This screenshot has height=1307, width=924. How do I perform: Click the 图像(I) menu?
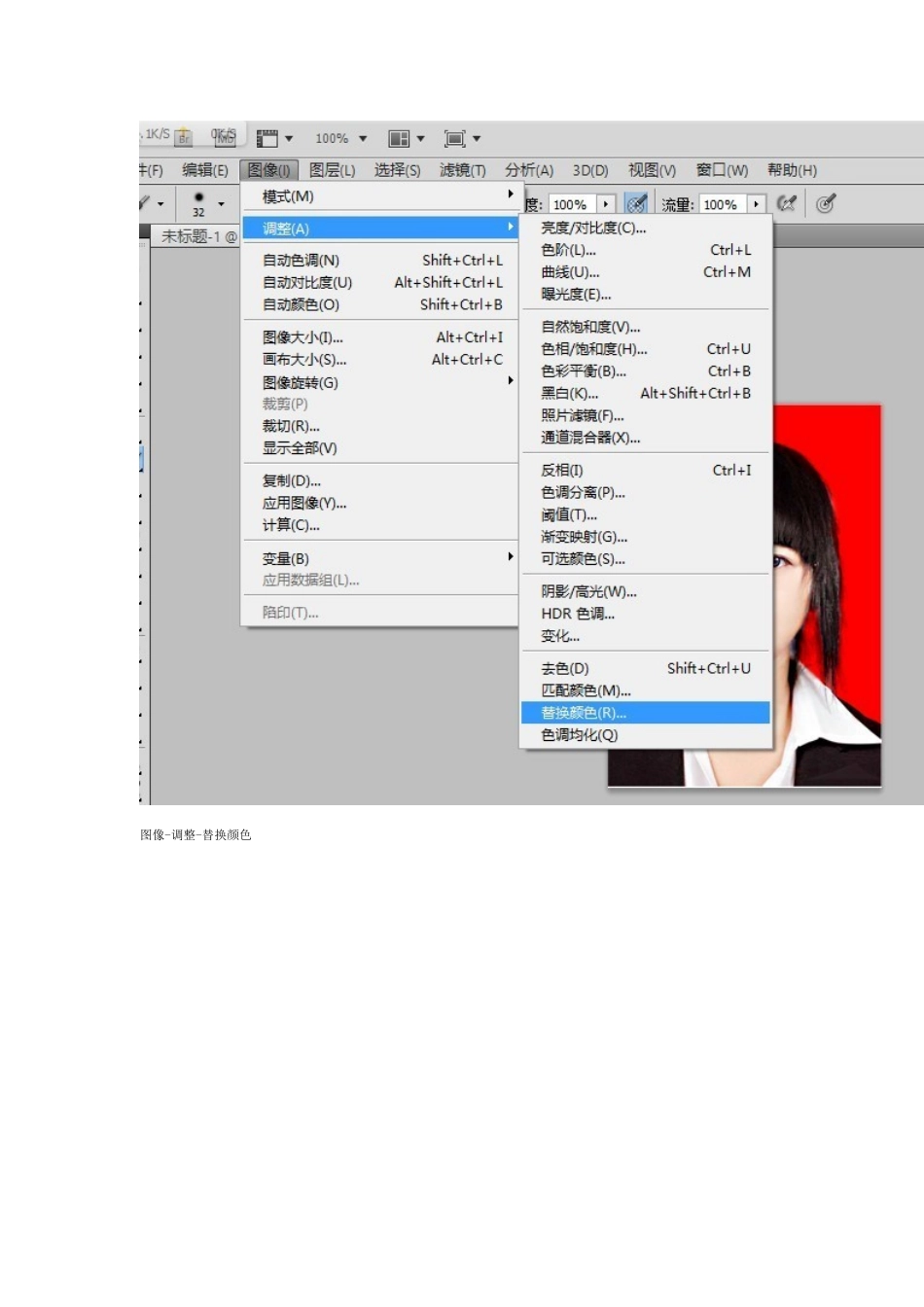coord(268,170)
